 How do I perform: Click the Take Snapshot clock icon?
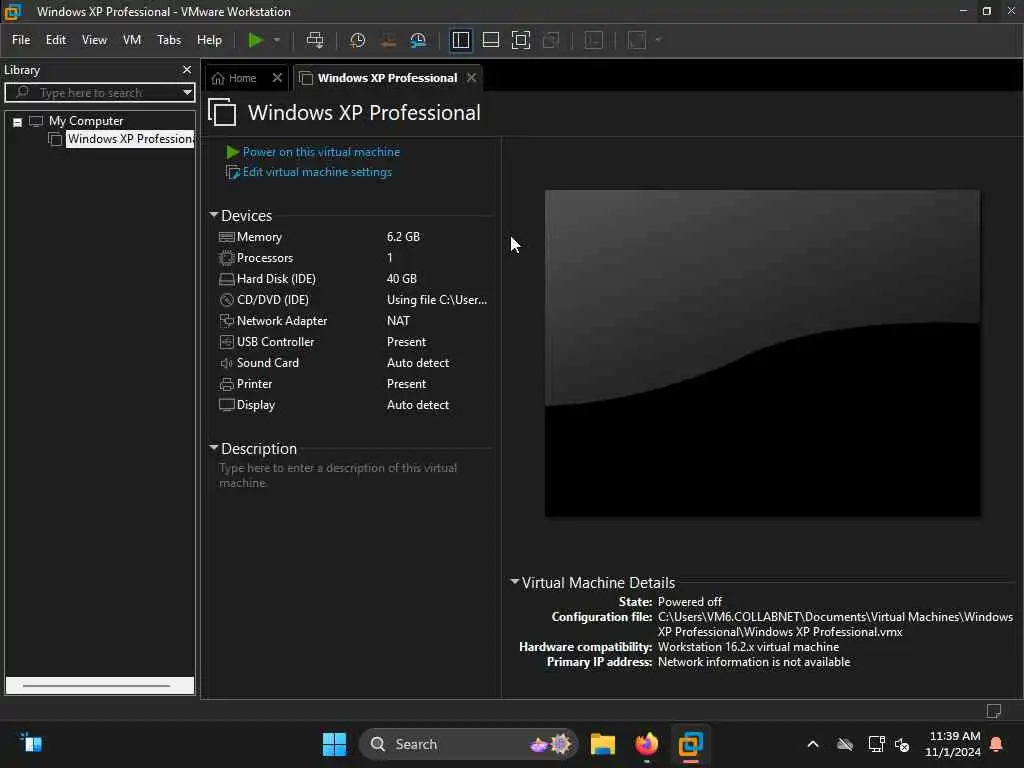point(357,40)
